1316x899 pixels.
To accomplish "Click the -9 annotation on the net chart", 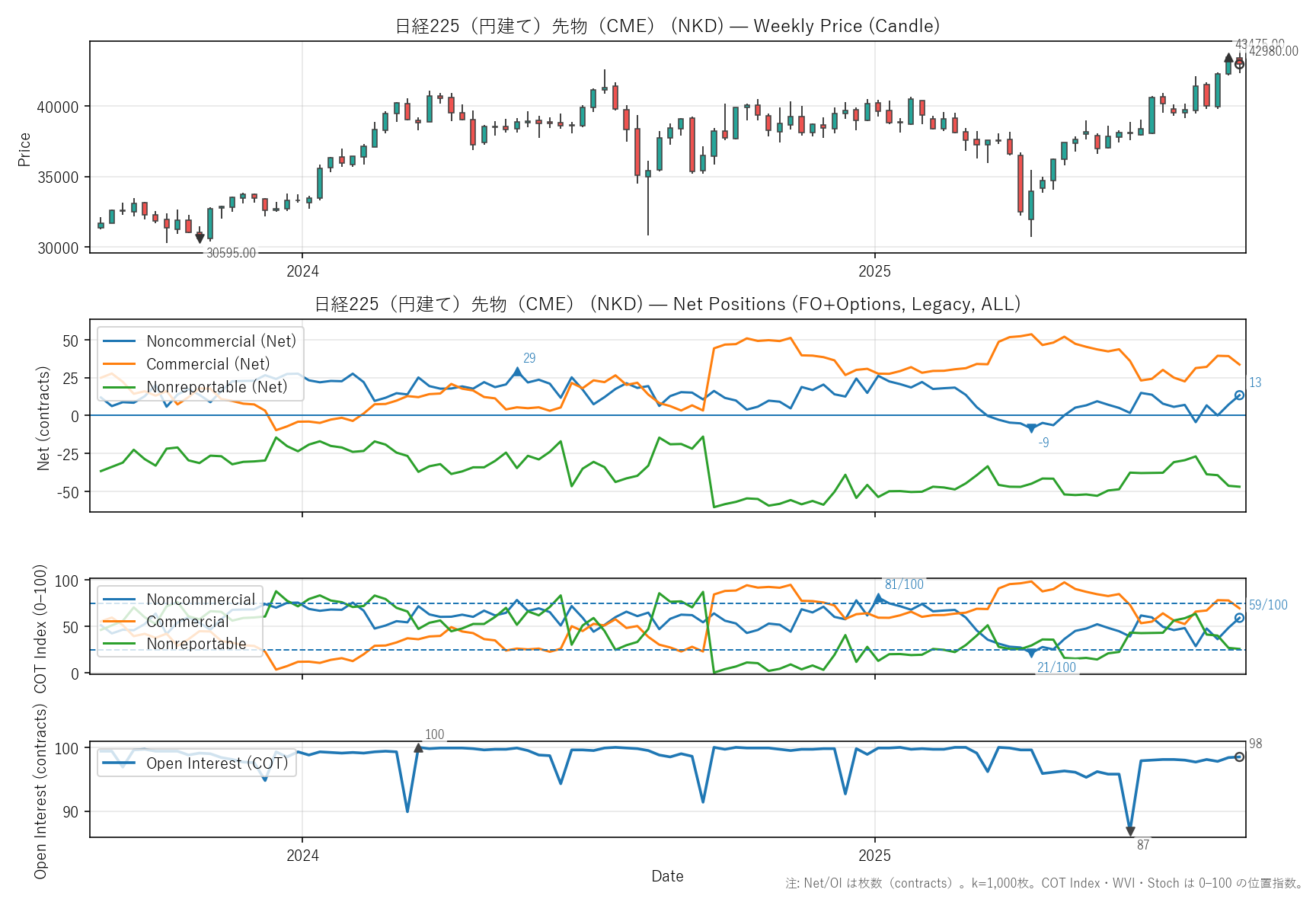I will pos(1043,443).
